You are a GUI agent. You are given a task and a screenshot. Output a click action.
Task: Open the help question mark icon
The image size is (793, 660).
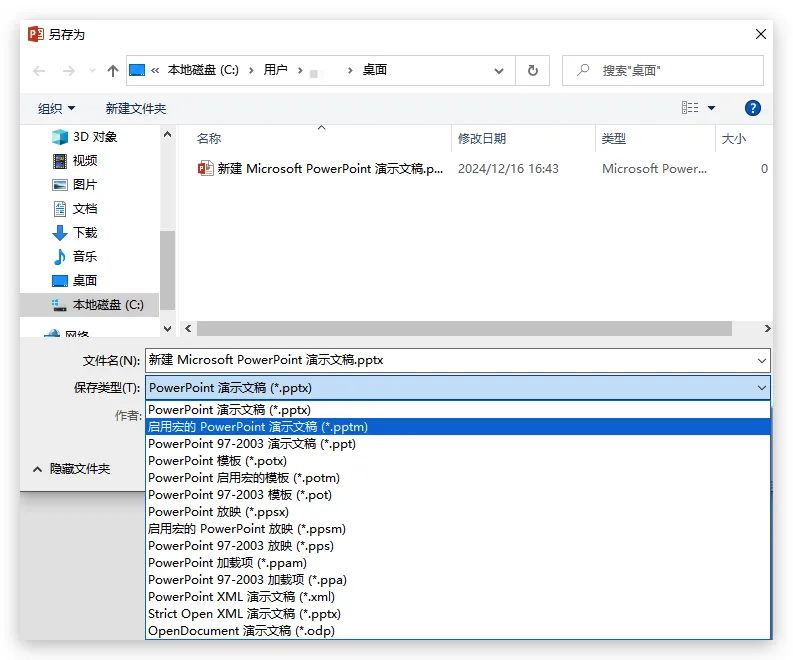point(753,108)
